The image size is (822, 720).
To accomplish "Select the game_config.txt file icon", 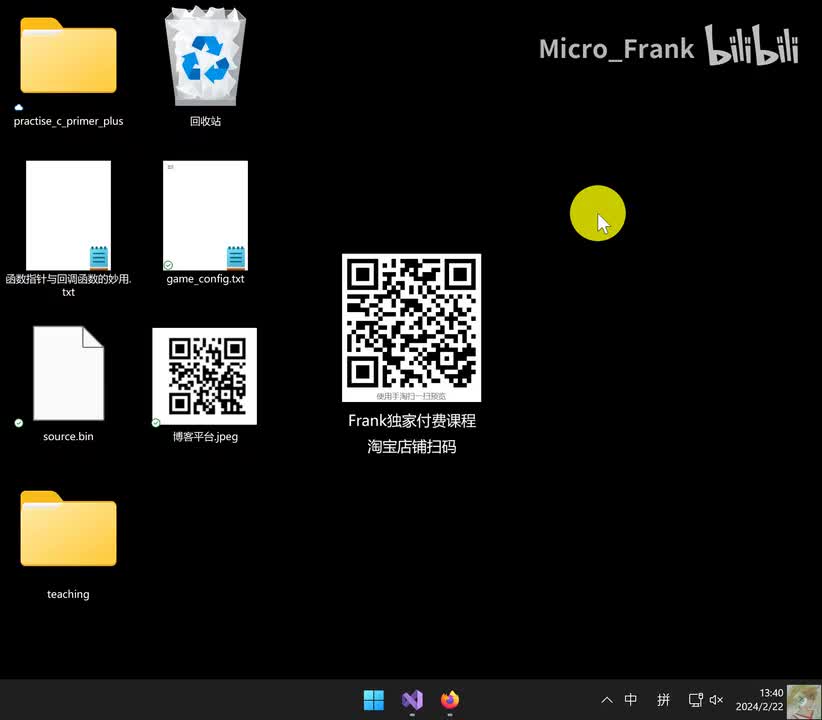I will click(205, 216).
